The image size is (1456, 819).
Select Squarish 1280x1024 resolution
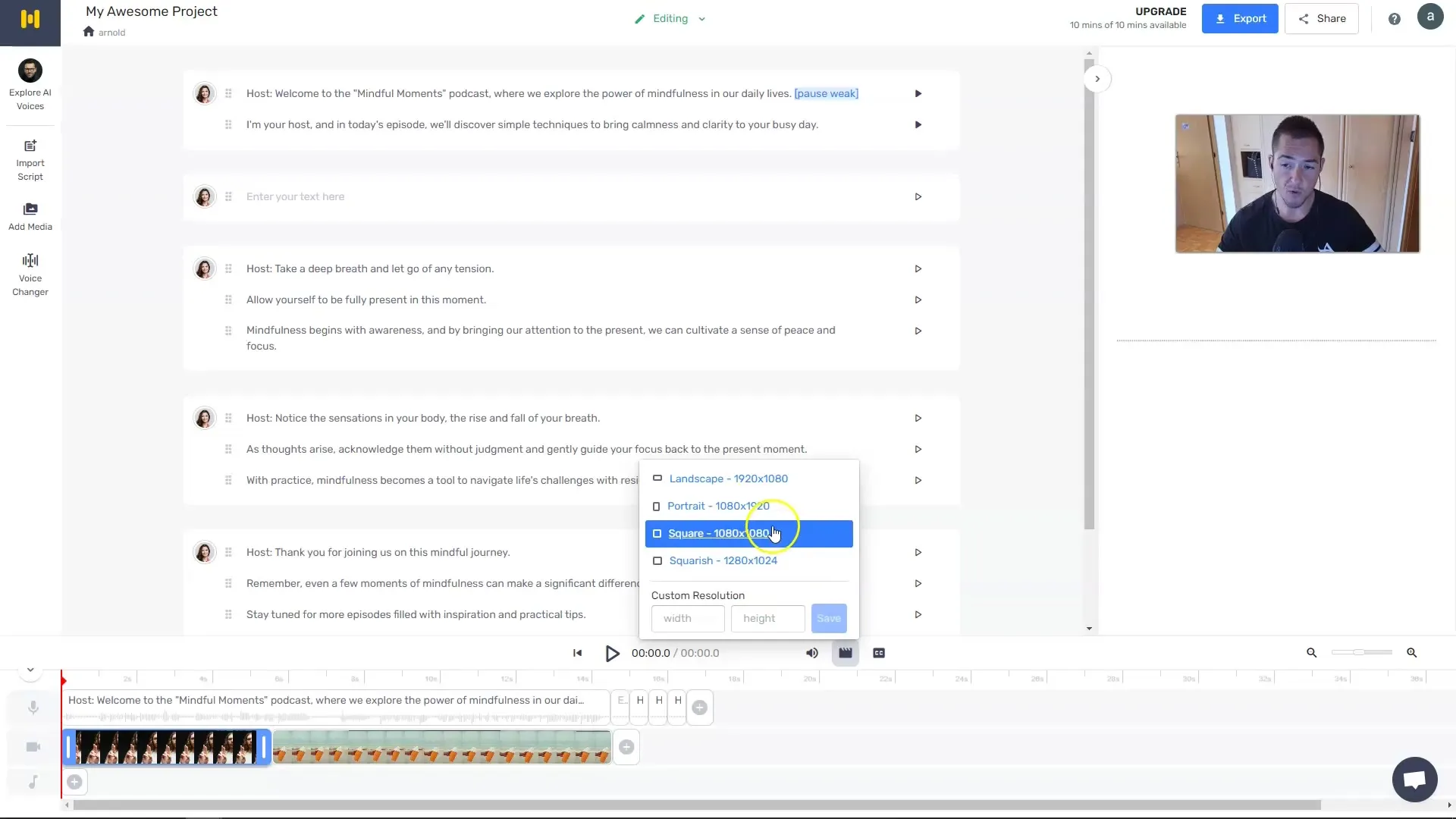pos(748,560)
